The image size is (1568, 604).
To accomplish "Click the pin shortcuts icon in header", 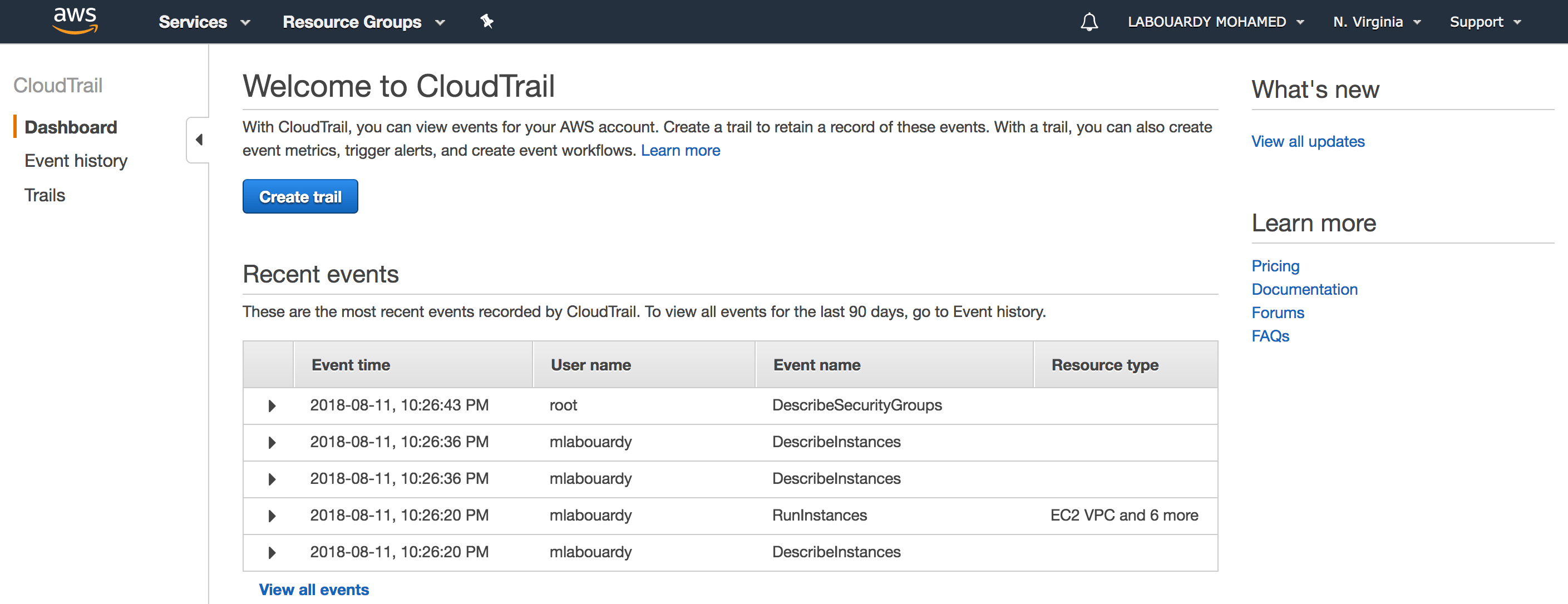I will tap(486, 22).
